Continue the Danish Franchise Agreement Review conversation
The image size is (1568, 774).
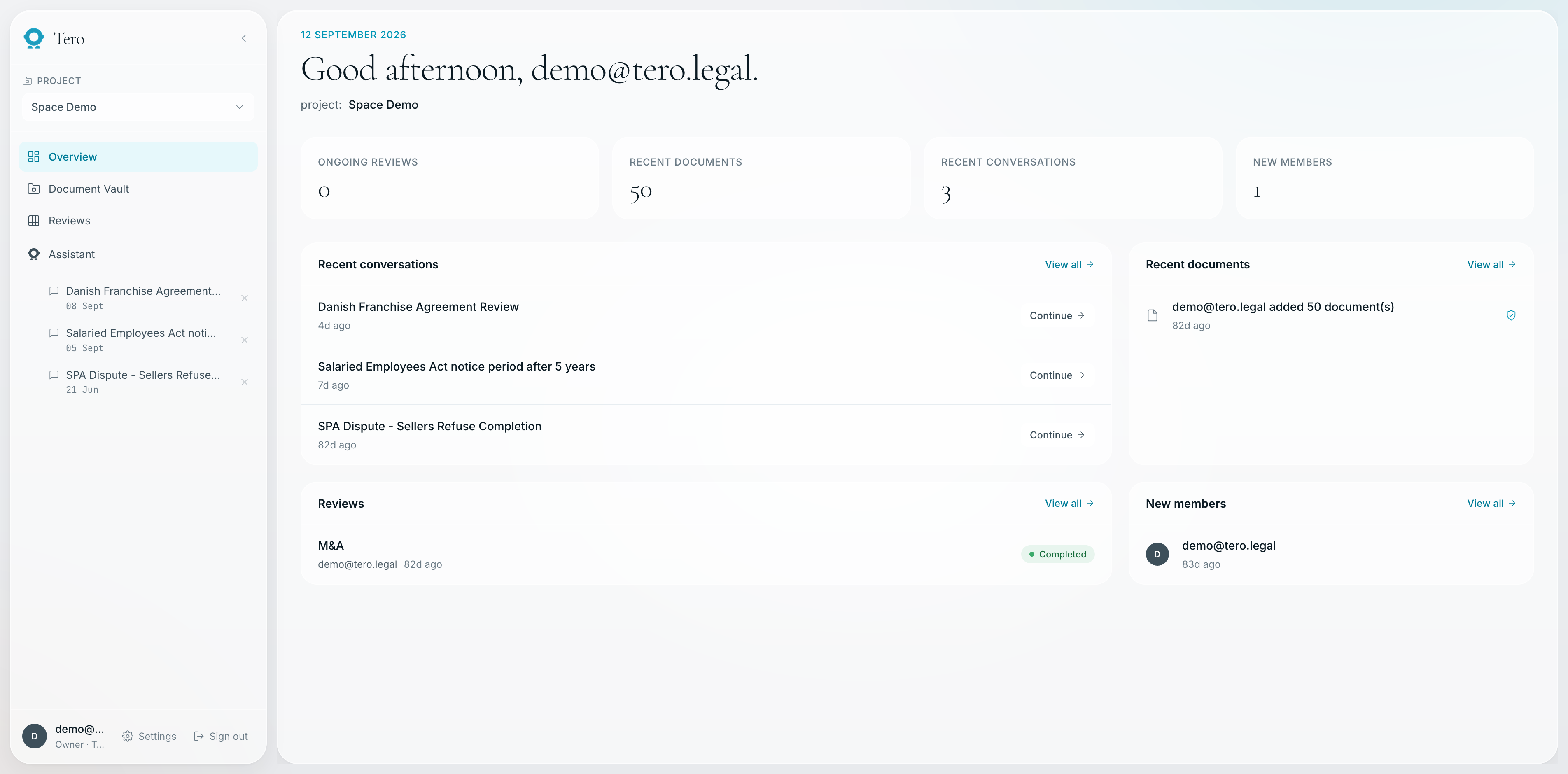click(1057, 315)
